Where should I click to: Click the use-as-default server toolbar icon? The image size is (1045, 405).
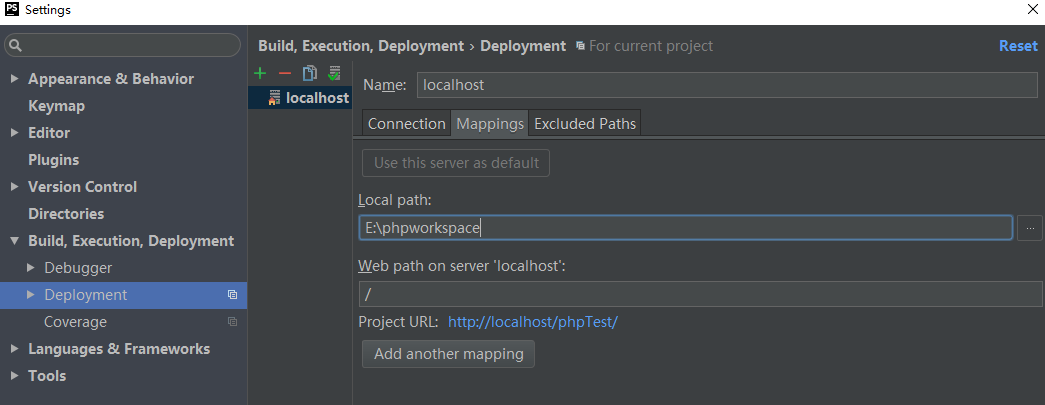[334, 73]
